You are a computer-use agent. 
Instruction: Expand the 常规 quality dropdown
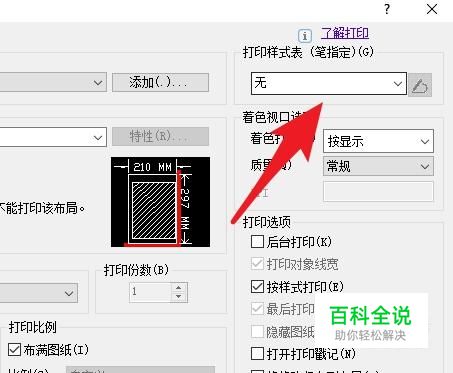pyautogui.click(x=378, y=166)
